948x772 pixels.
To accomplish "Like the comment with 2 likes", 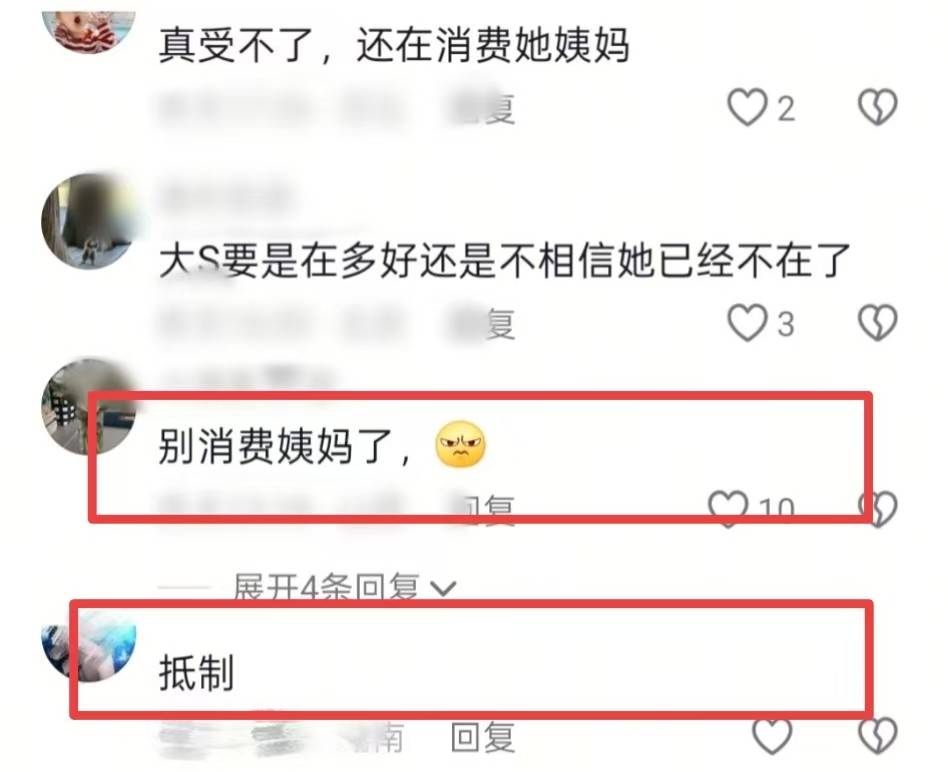I will pyautogui.click(x=747, y=107).
